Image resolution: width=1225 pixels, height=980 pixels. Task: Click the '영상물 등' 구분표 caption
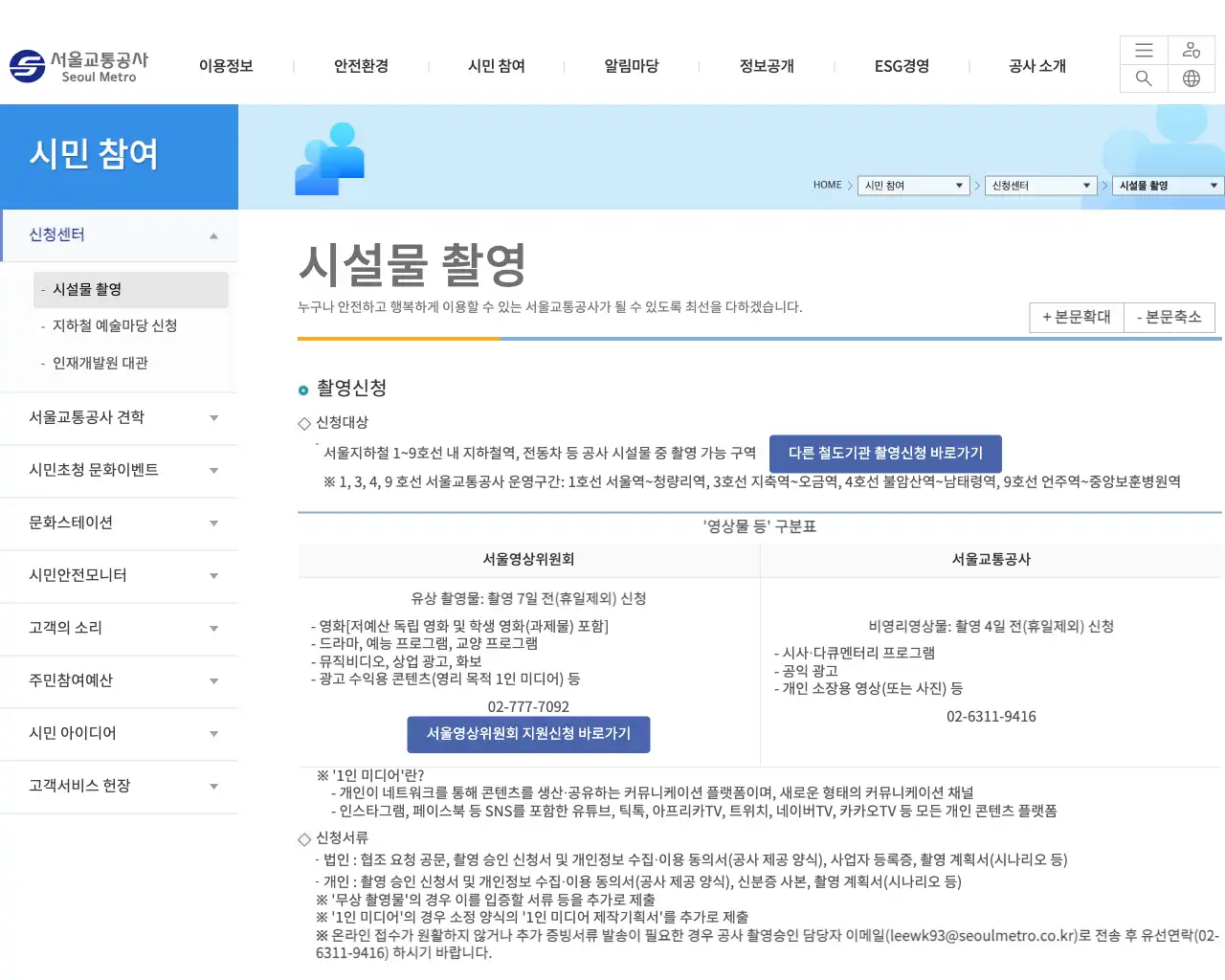760,526
